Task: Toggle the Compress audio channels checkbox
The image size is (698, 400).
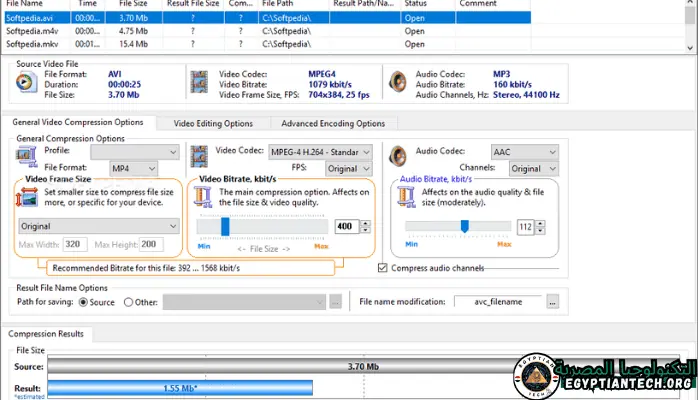Action: [x=383, y=268]
